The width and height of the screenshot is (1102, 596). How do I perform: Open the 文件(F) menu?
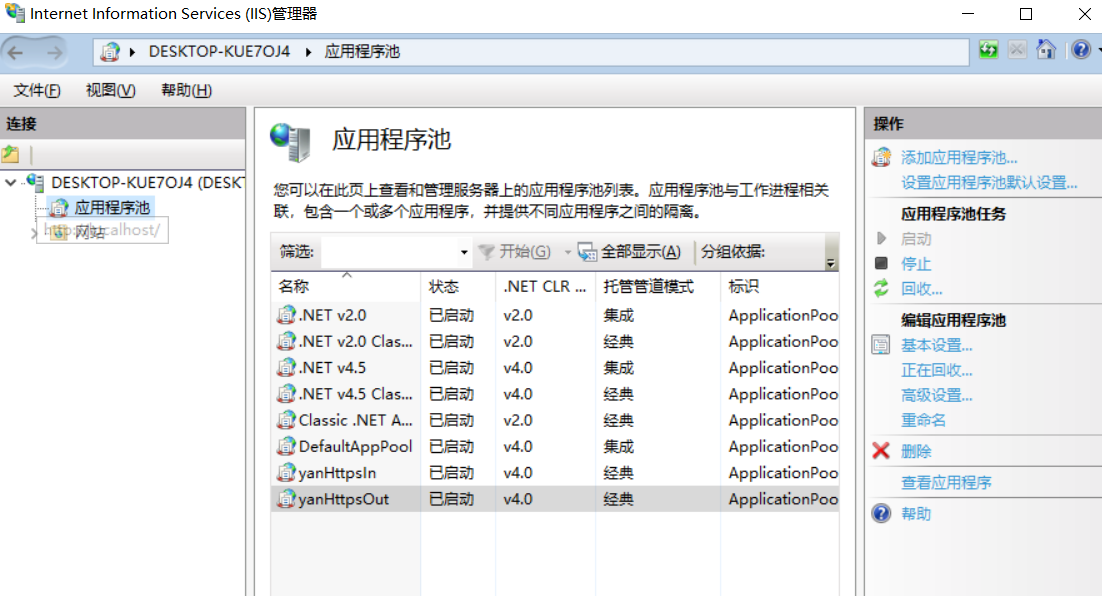[x=37, y=90]
